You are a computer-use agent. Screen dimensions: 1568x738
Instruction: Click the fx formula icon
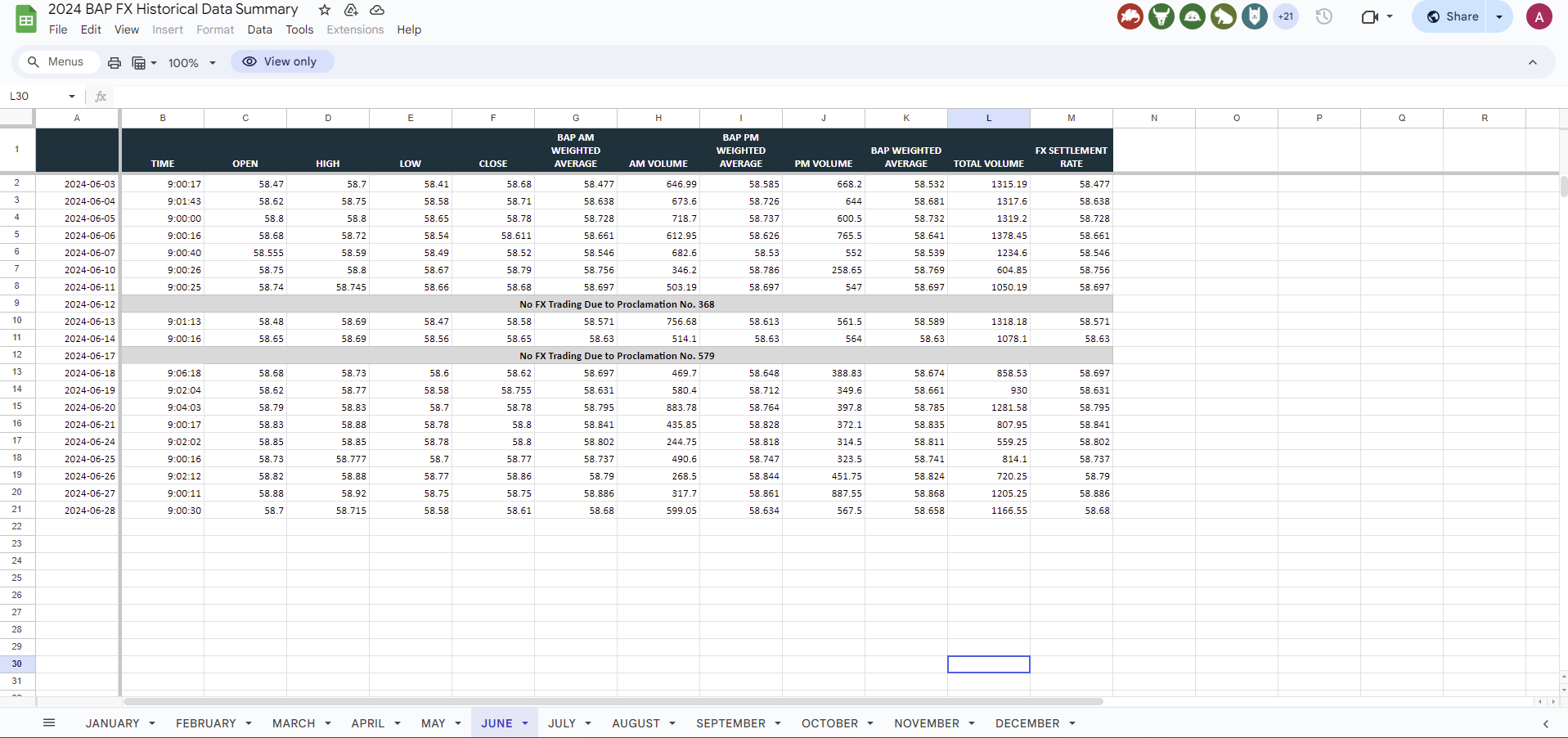pos(101,97)
